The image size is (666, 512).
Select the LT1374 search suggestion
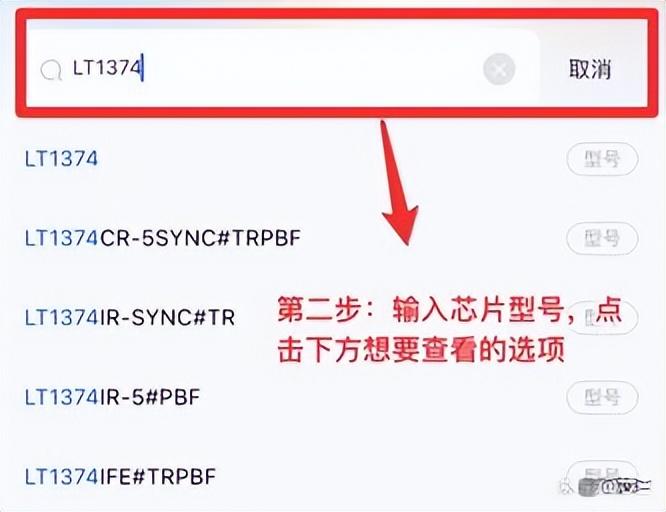click(61, 159)
